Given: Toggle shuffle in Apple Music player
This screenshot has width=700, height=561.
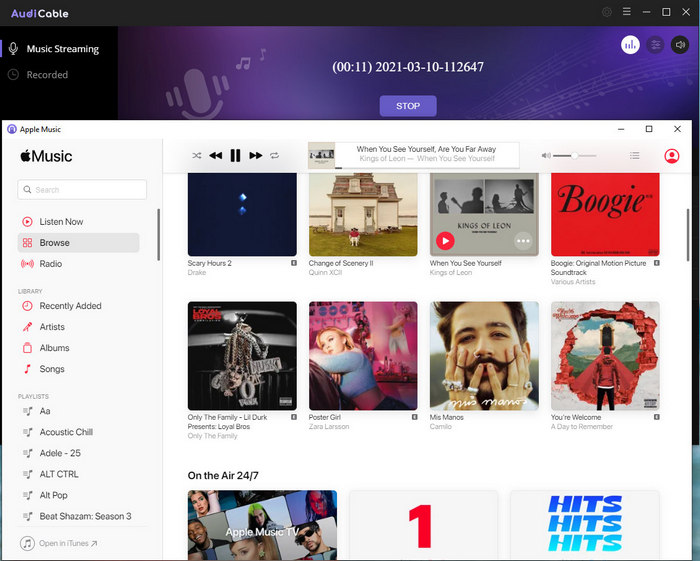Looking at the screenshot, I should [196, 155].
